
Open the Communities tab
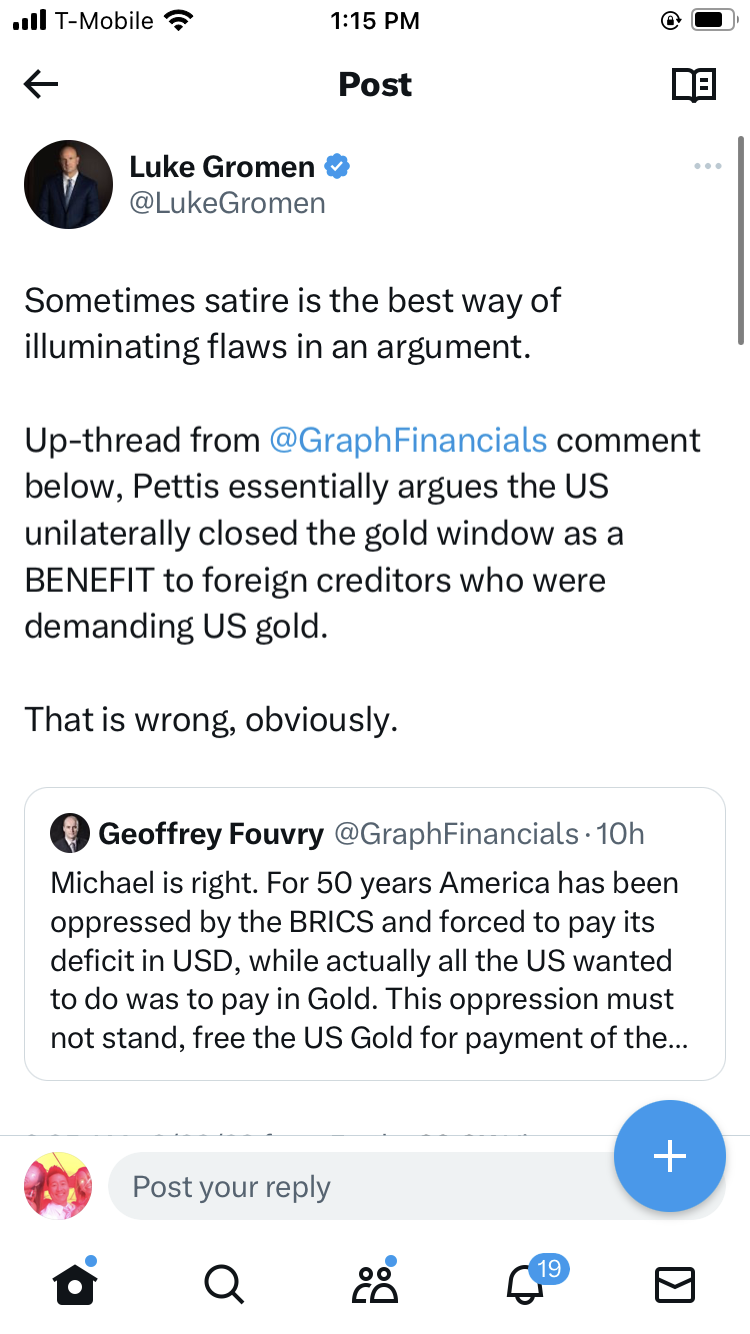[x=375, y=1284]
